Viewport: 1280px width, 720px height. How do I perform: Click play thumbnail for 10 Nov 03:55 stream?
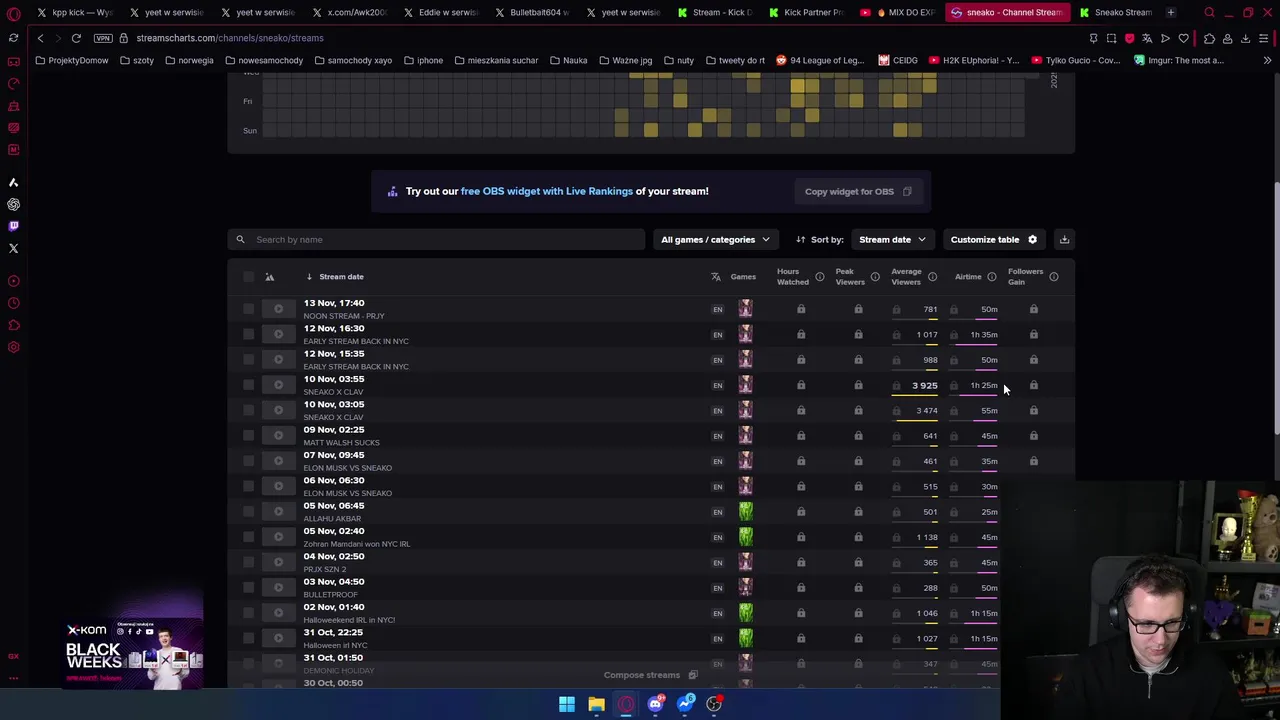pos(279,385)
